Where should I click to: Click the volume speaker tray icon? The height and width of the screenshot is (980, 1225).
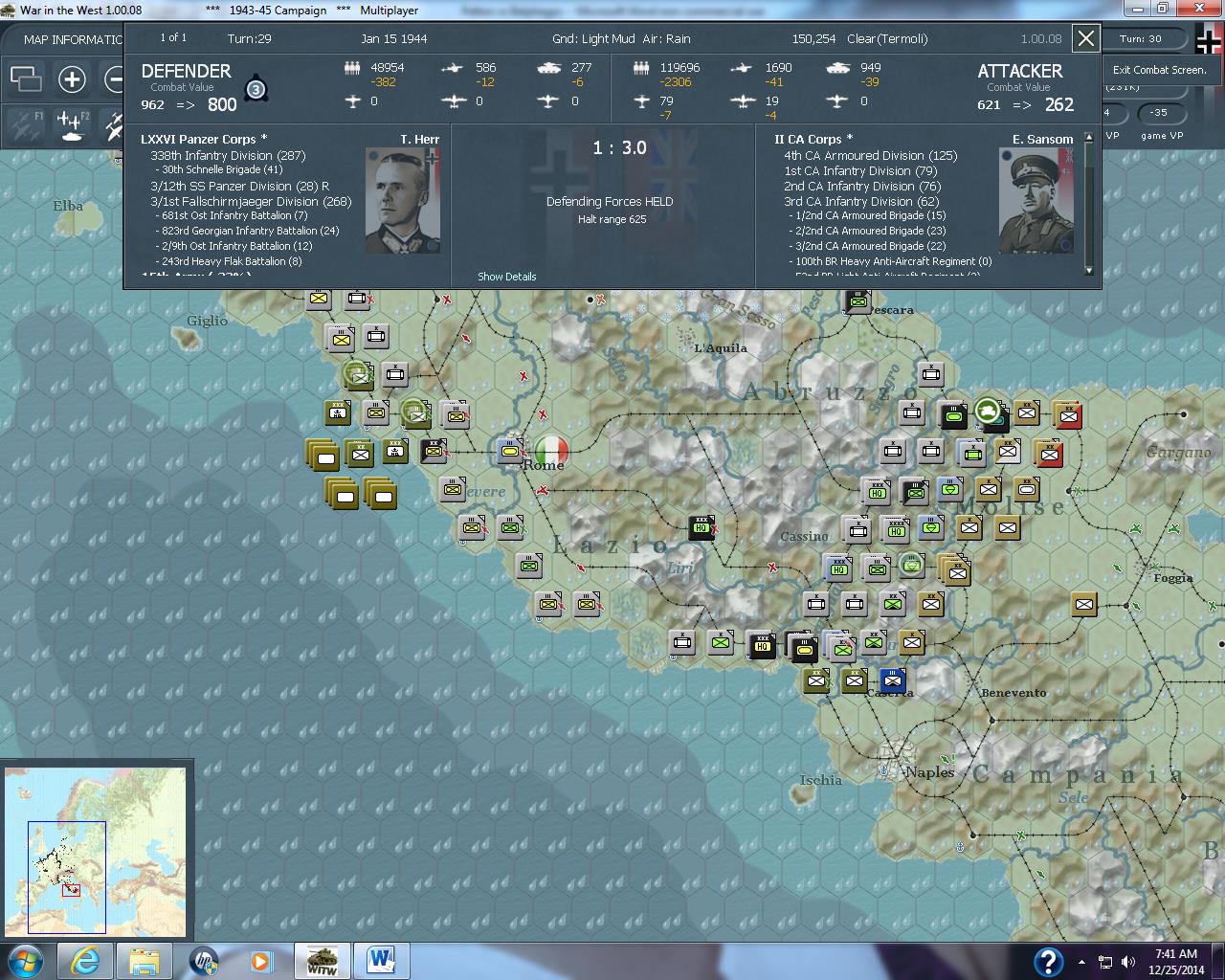pos(1128,962)
